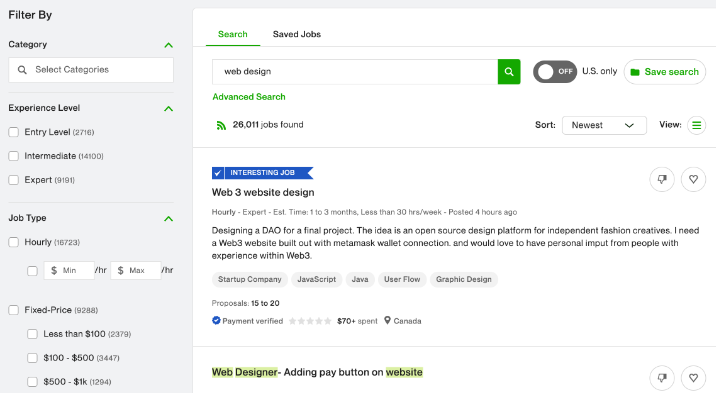The height and width of the screenshot is (393, 716).
Task: Check the $100 - $500 filter
Action: 32,358
